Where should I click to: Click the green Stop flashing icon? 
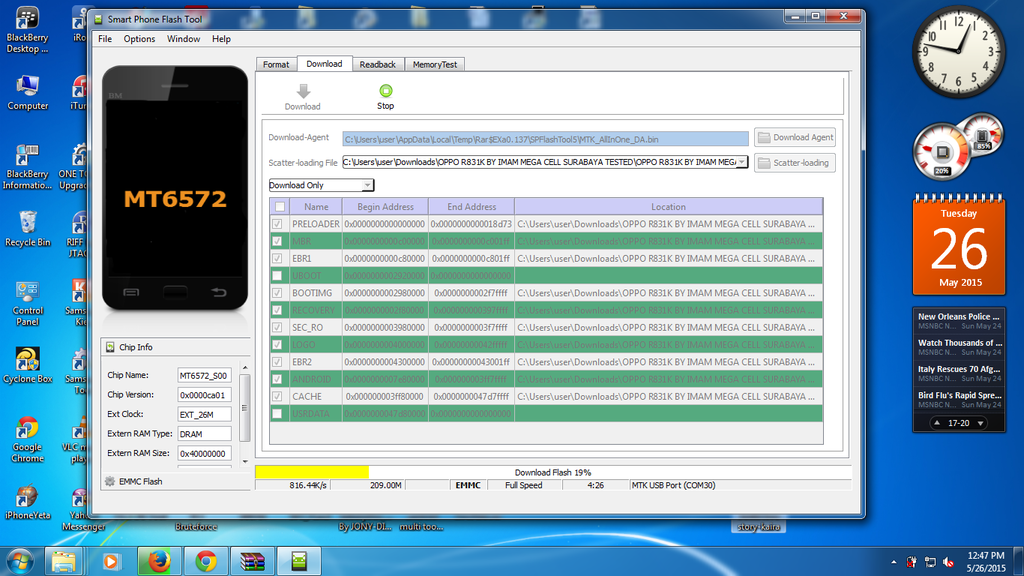click(385, 92)
